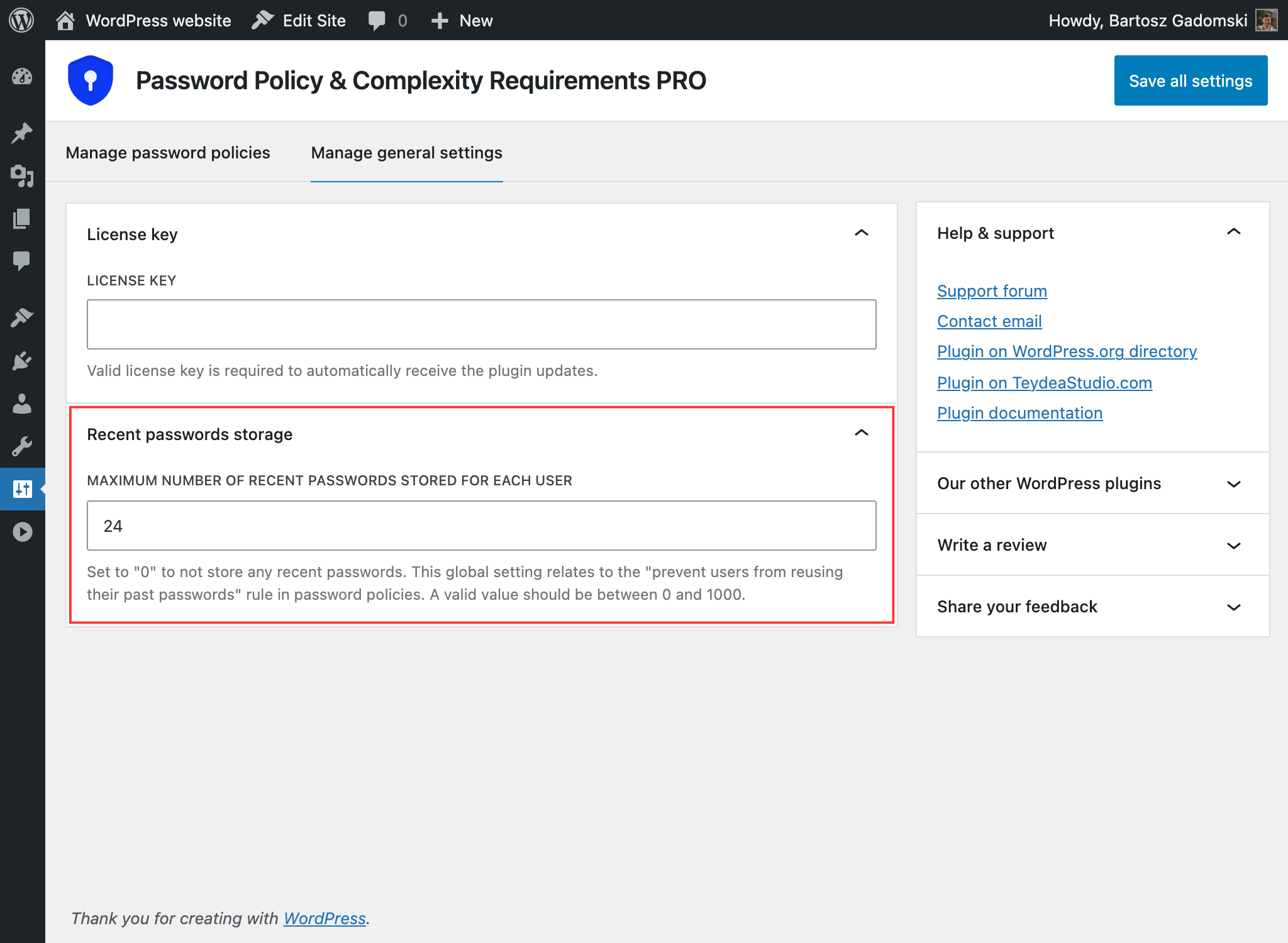Open Settings sliders sidebar icon
The height and width of the screenshot is (943, 1288).
coord(22,489)
